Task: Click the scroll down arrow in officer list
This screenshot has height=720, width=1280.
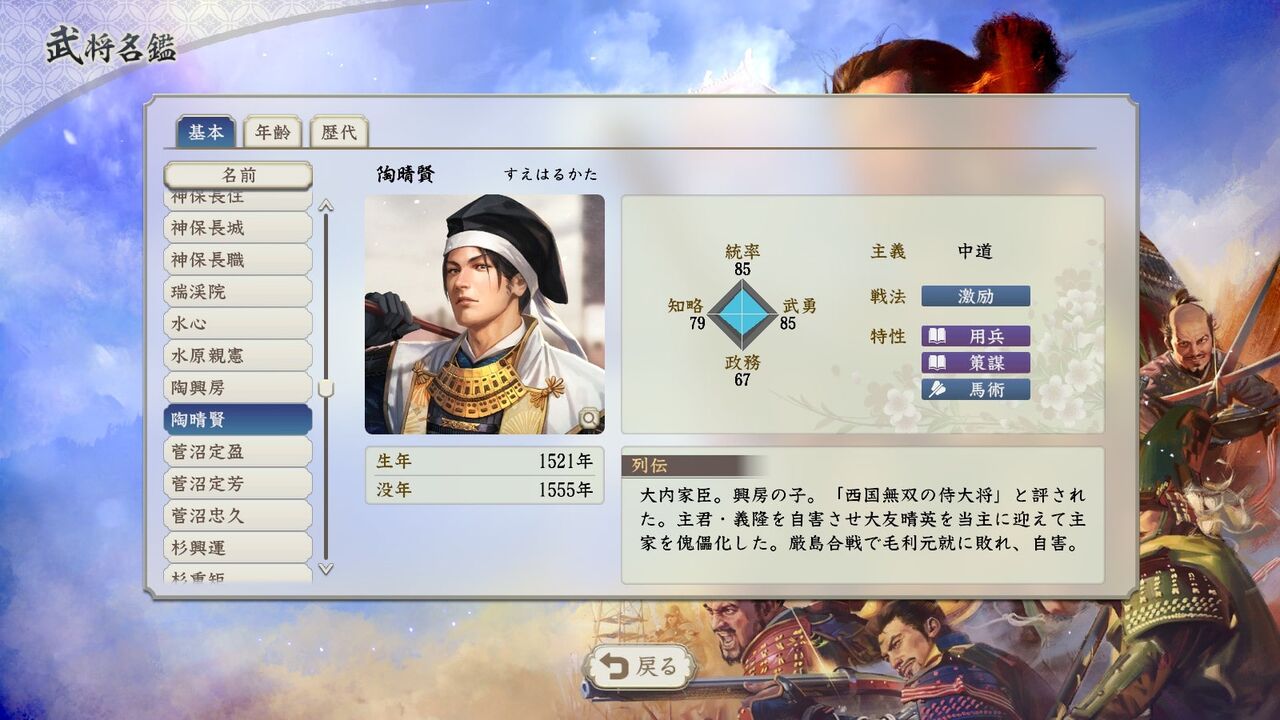Action: point(326,568)
